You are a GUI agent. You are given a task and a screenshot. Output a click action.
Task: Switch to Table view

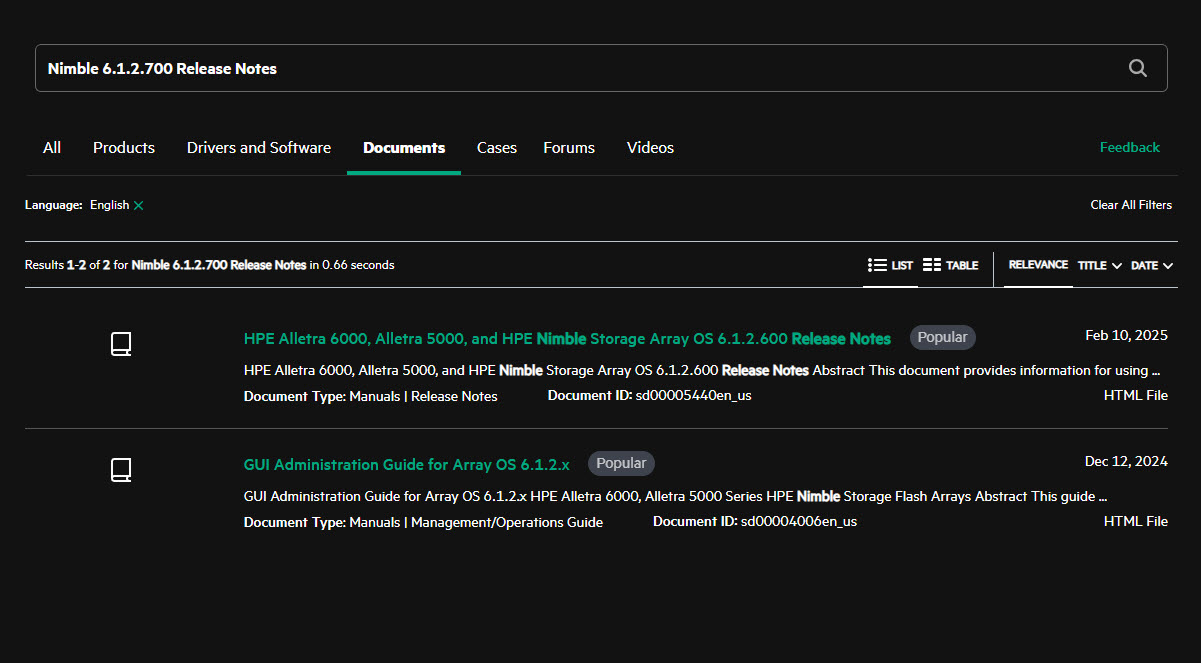950,265
